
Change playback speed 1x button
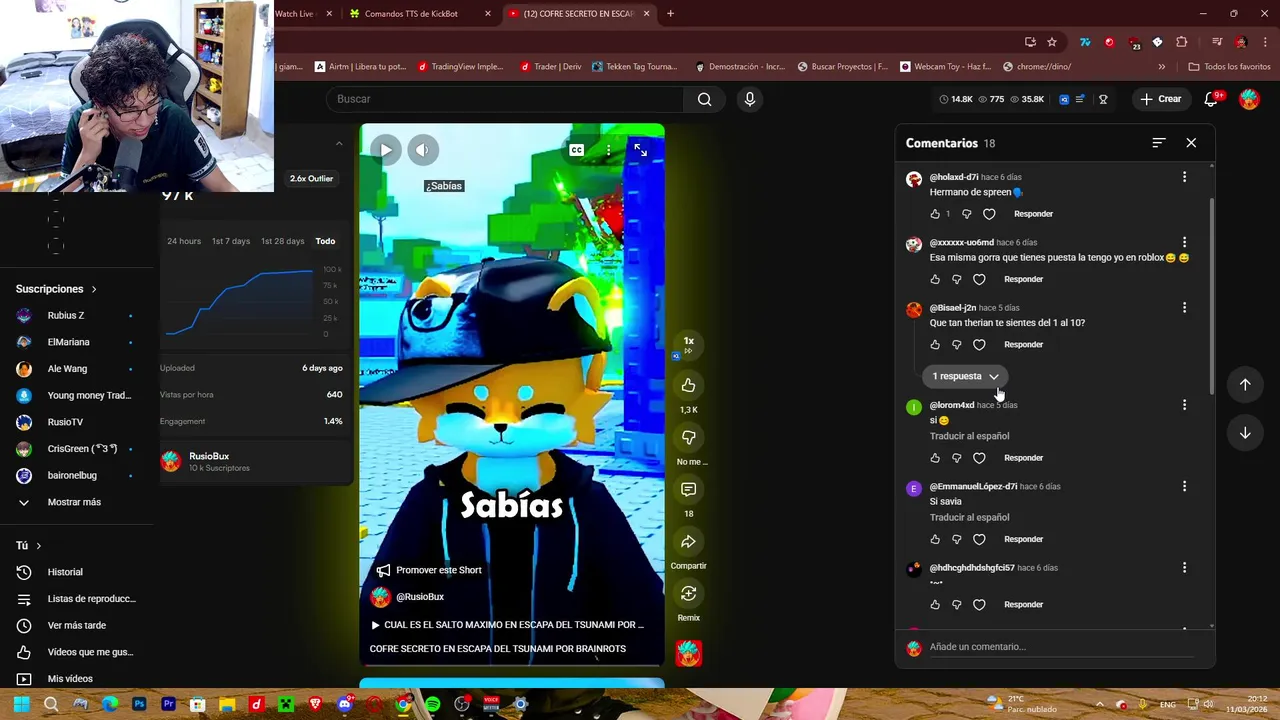pos(688,345)
